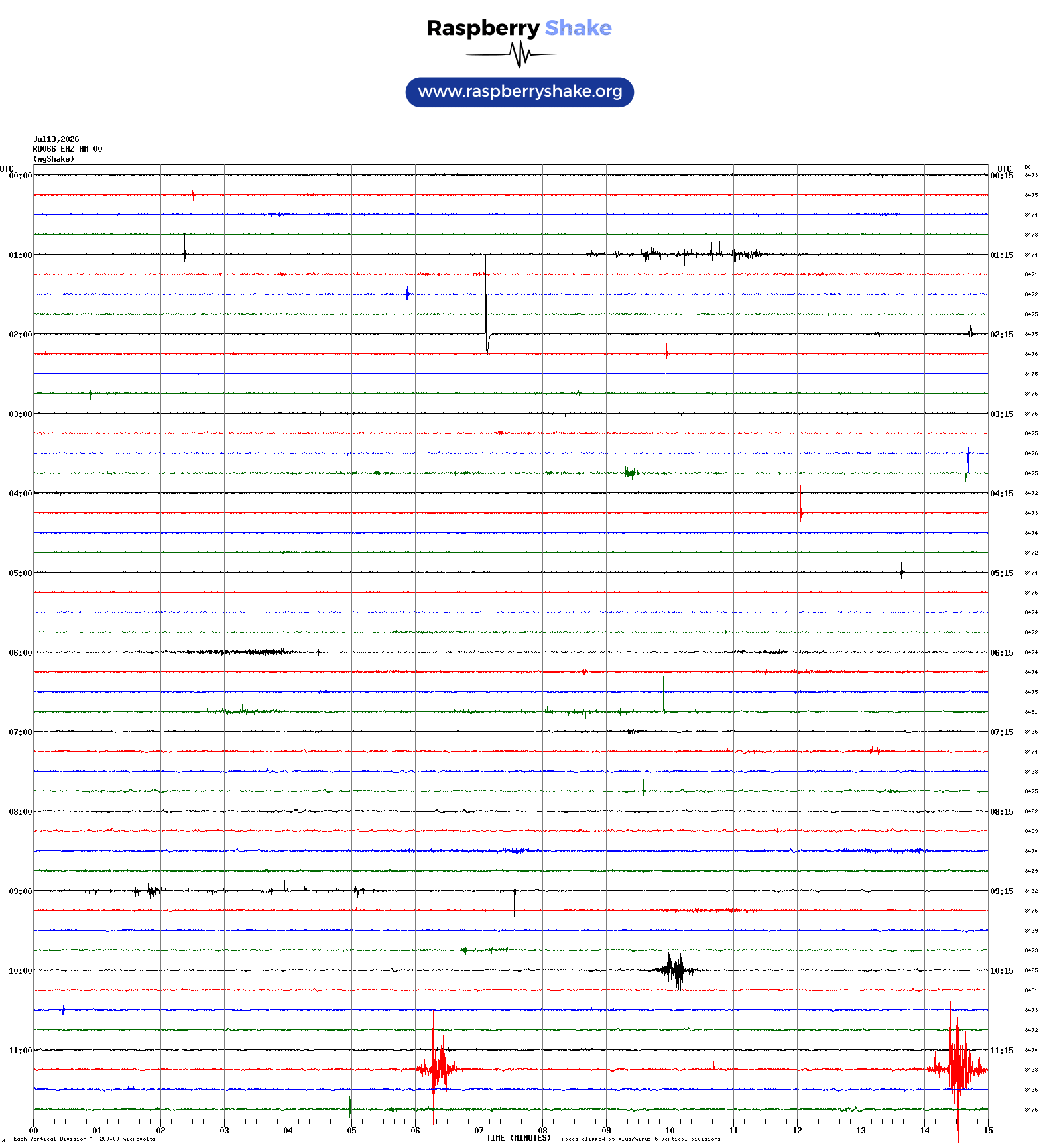Click minute tick "03" on the bottom axis
The height and width of the screenshot is (1148, 1041).
click(224, 1131)
